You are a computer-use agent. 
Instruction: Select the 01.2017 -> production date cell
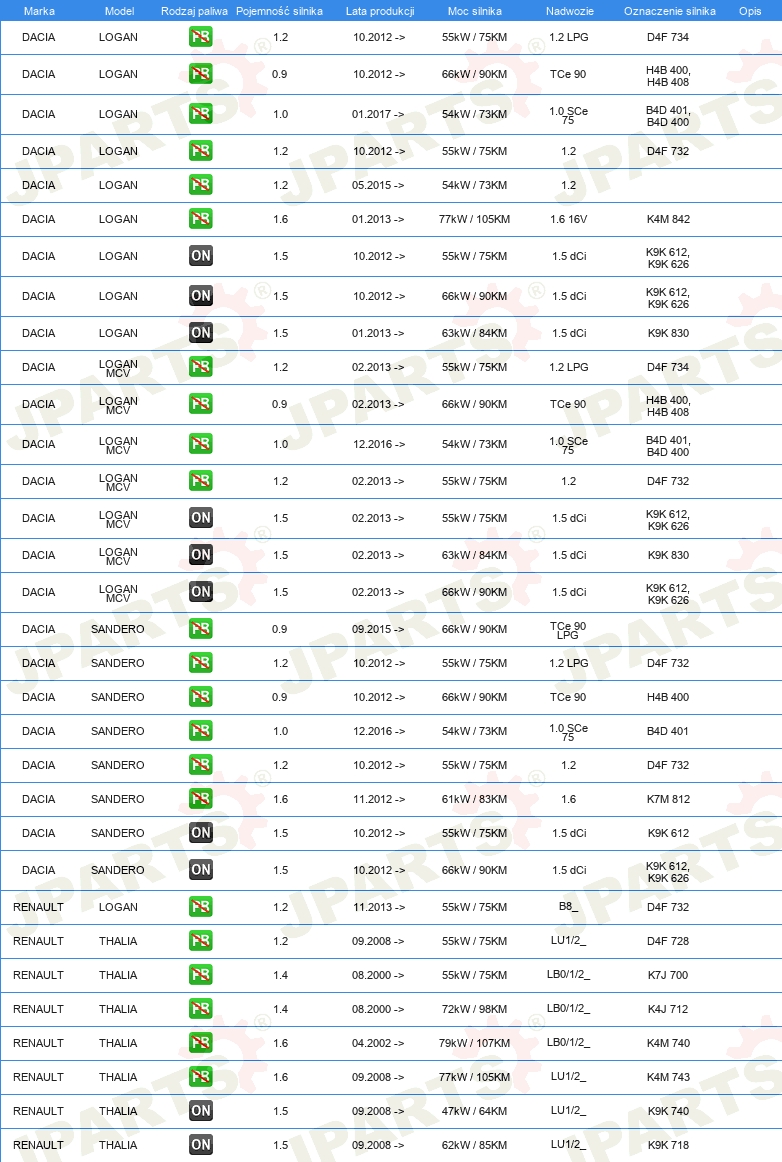(x=378, y=114)
